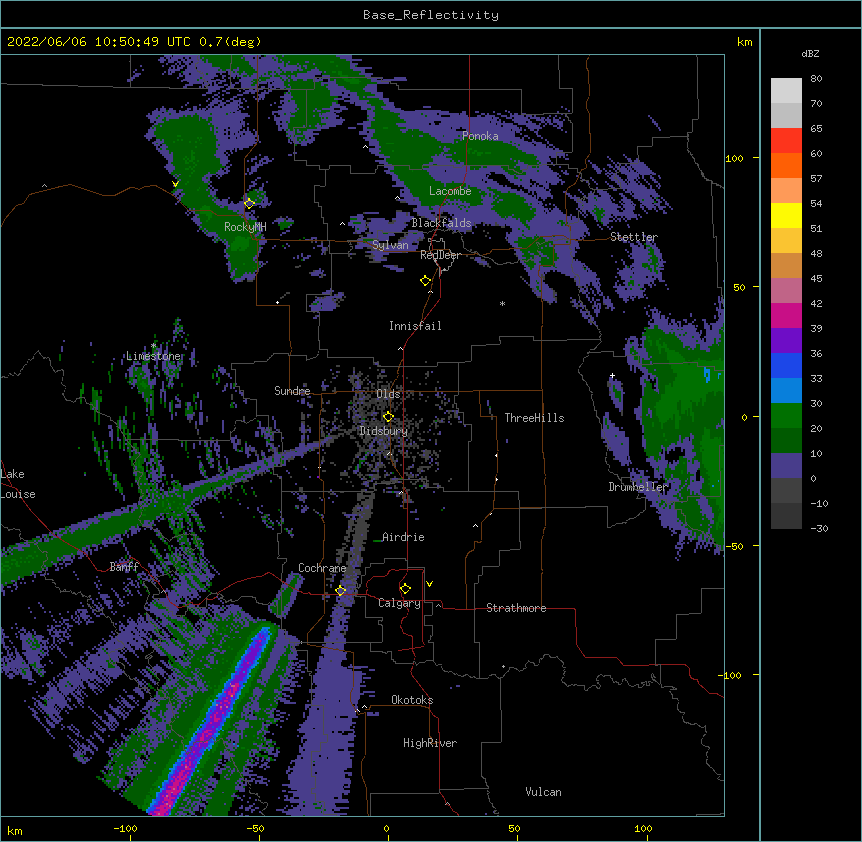Click the legend value -30

coord(819,528)
